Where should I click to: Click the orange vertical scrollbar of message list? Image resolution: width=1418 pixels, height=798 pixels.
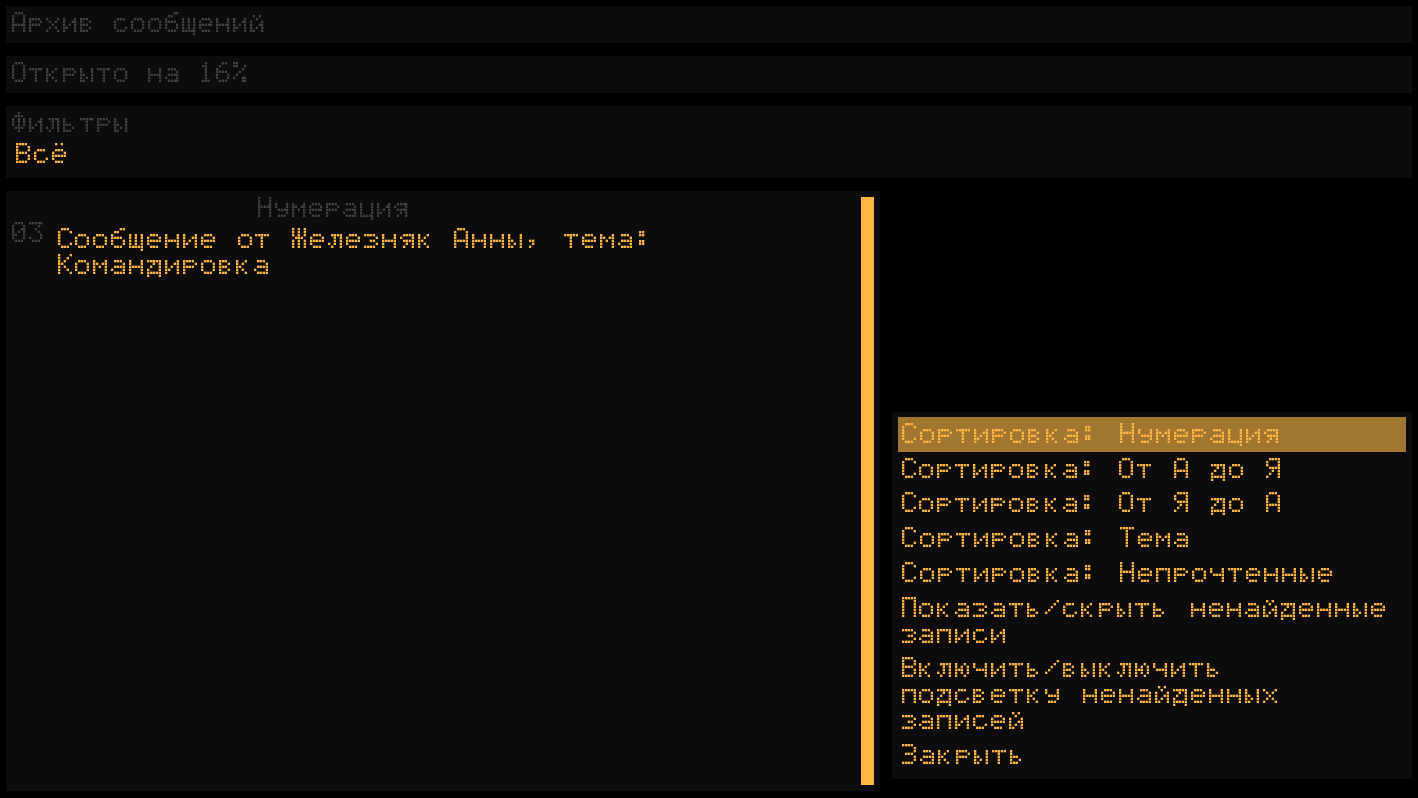(x=867, y=491)
